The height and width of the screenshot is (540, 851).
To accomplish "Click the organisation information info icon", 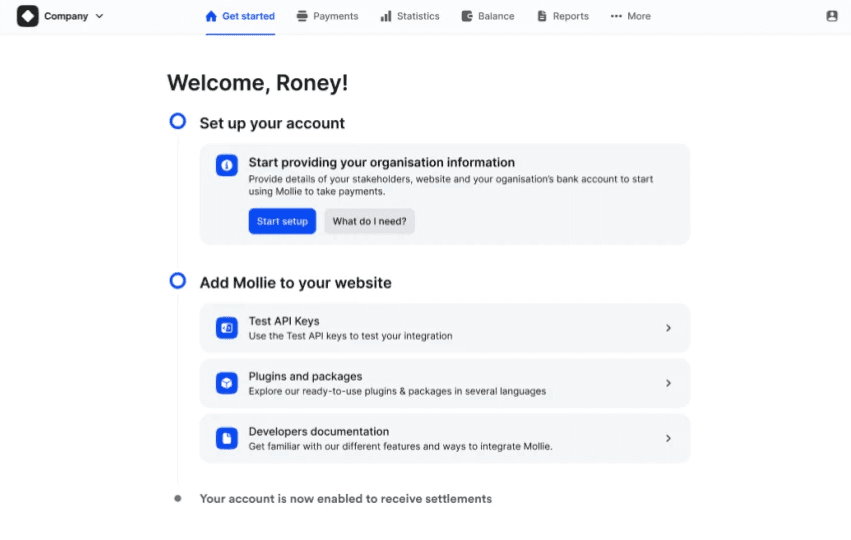I will 227,166.
